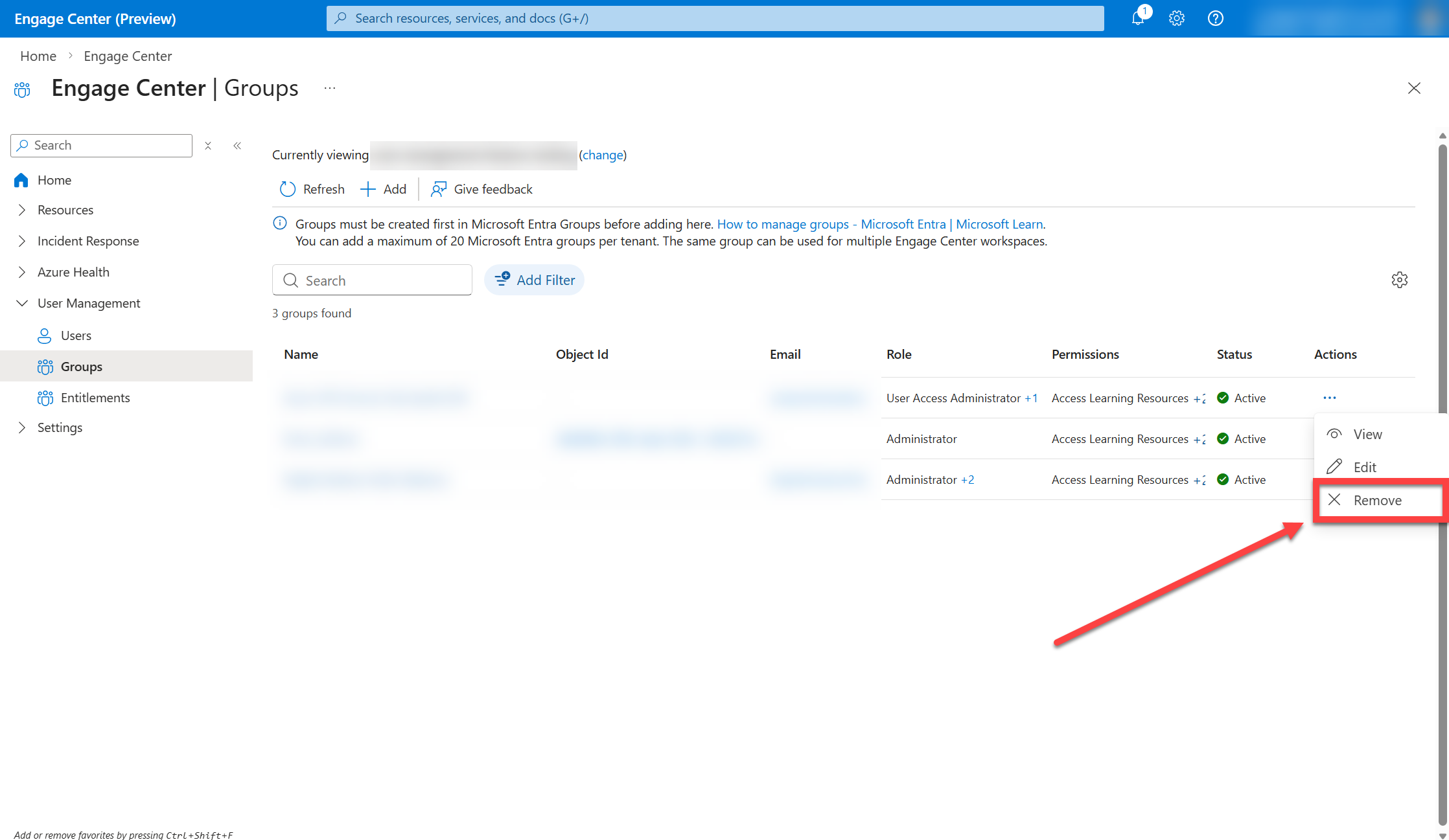Viewport: 1449px width, 840px height.
Task: Click the pencil icon beside Edit
Action: (x=1334, y=467)
